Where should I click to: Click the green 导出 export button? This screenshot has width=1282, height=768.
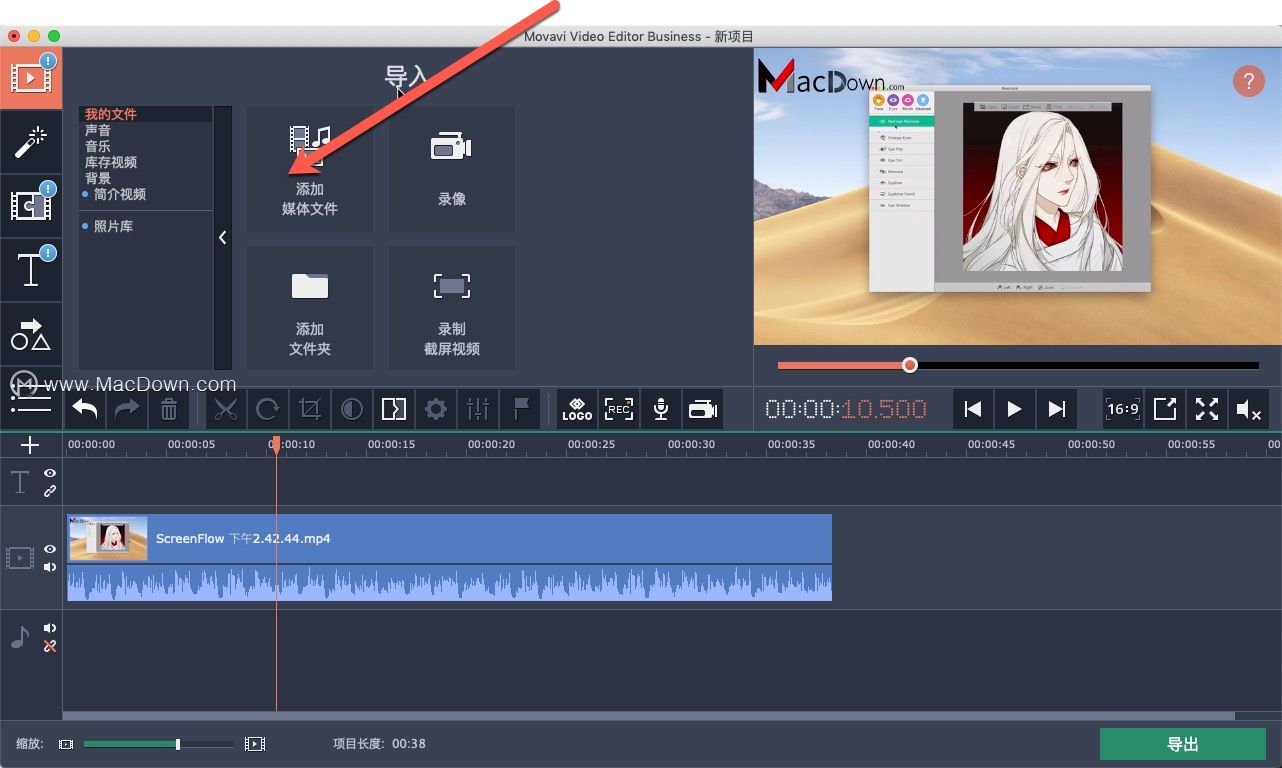(x=1183, y=744)
